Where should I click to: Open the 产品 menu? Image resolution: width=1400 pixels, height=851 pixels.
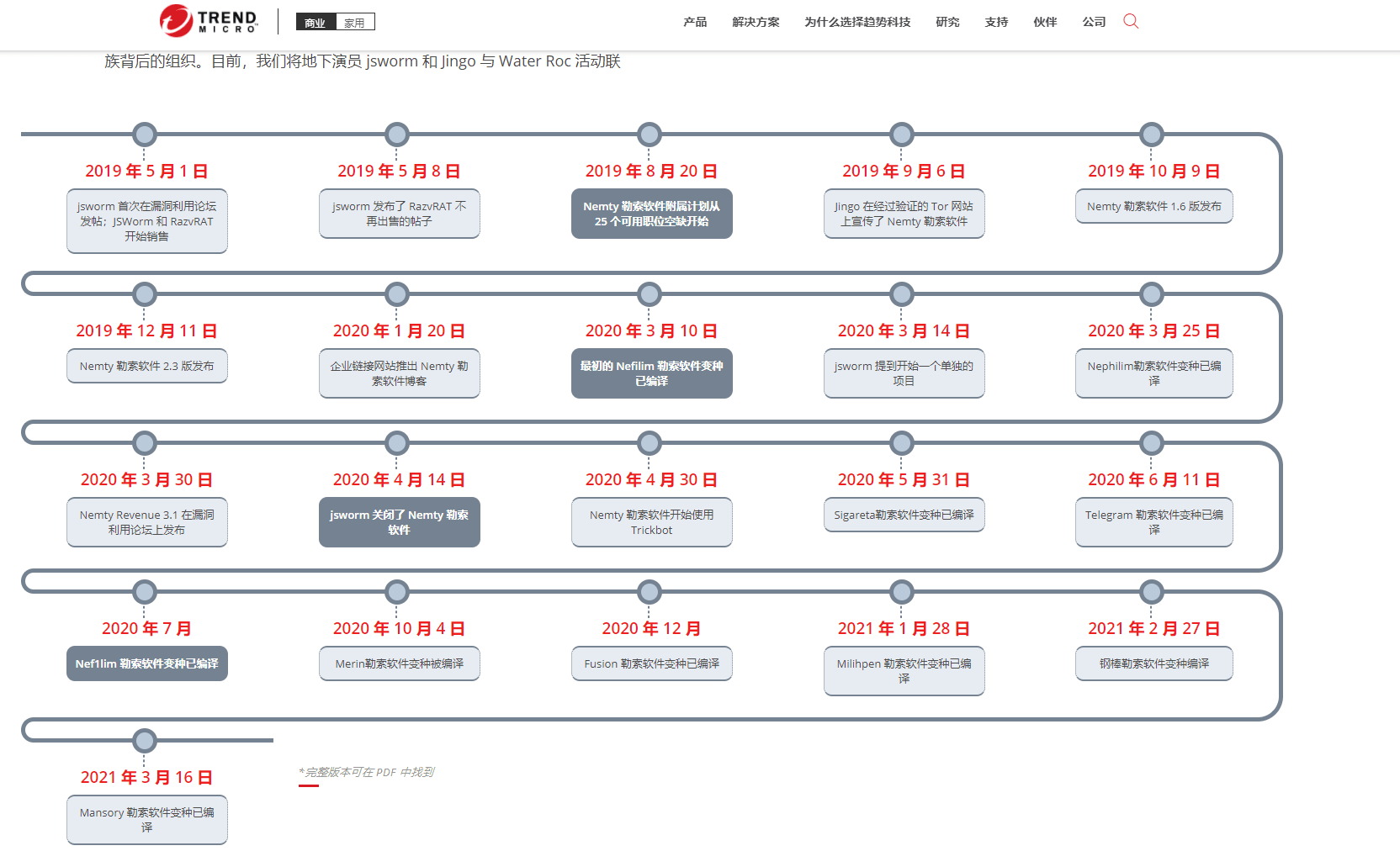[x=695, y=22]
